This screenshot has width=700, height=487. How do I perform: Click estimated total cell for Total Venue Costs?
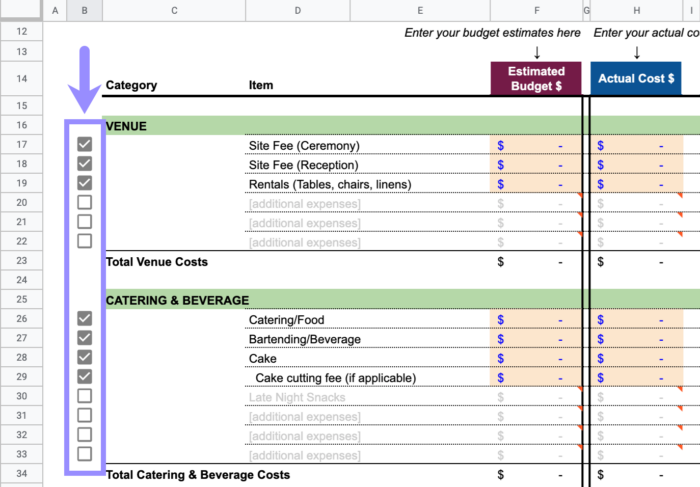click(x=536, y=262)
